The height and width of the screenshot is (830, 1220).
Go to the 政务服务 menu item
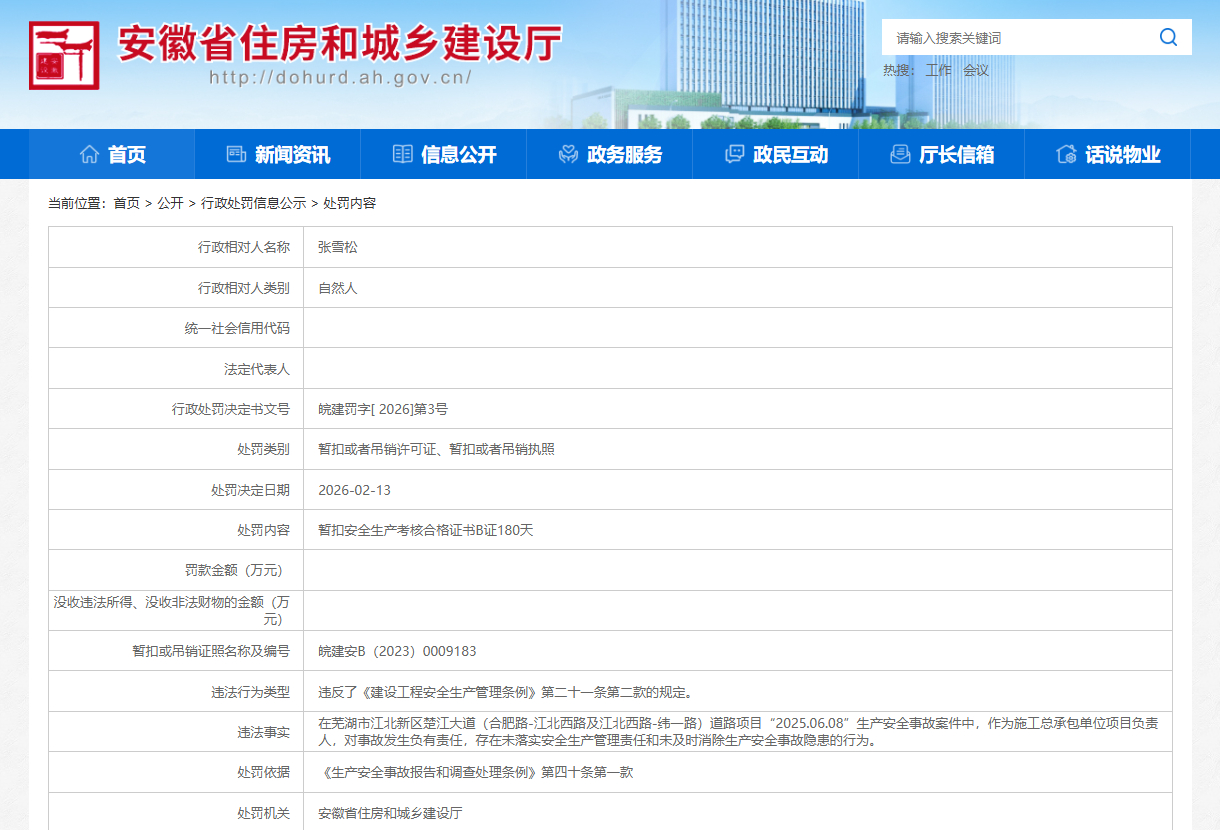click(x=624, y=155)
